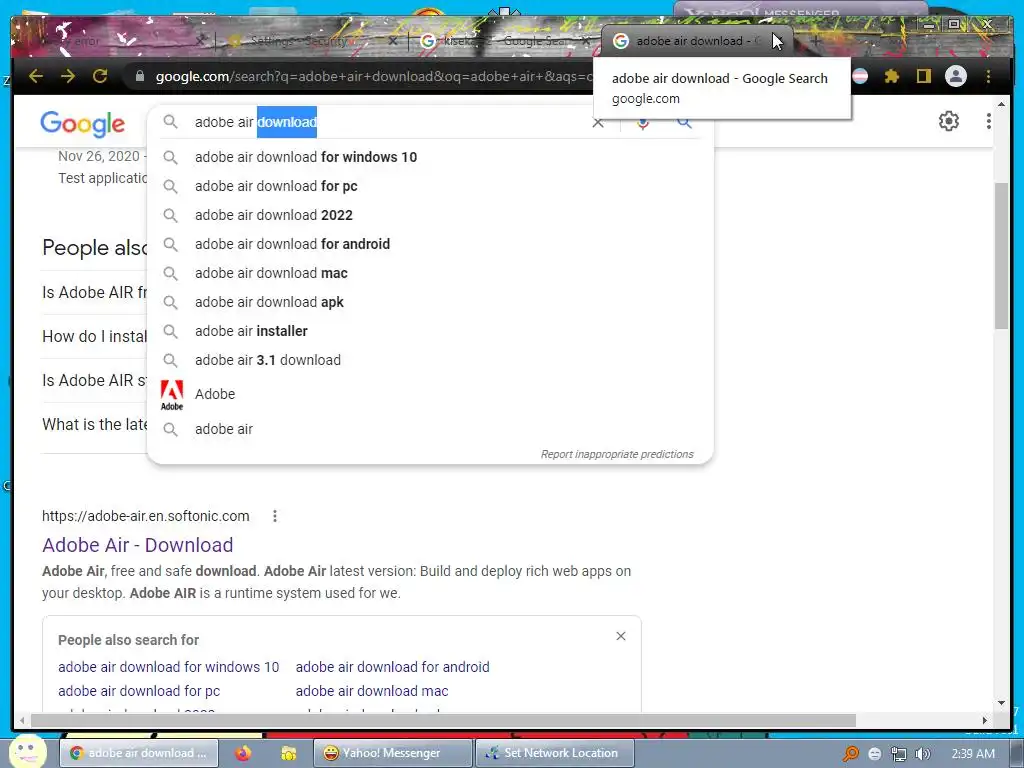Open Chrome's three-dot menu
This screenshot has height=768, width=1024.
(989, 76)
